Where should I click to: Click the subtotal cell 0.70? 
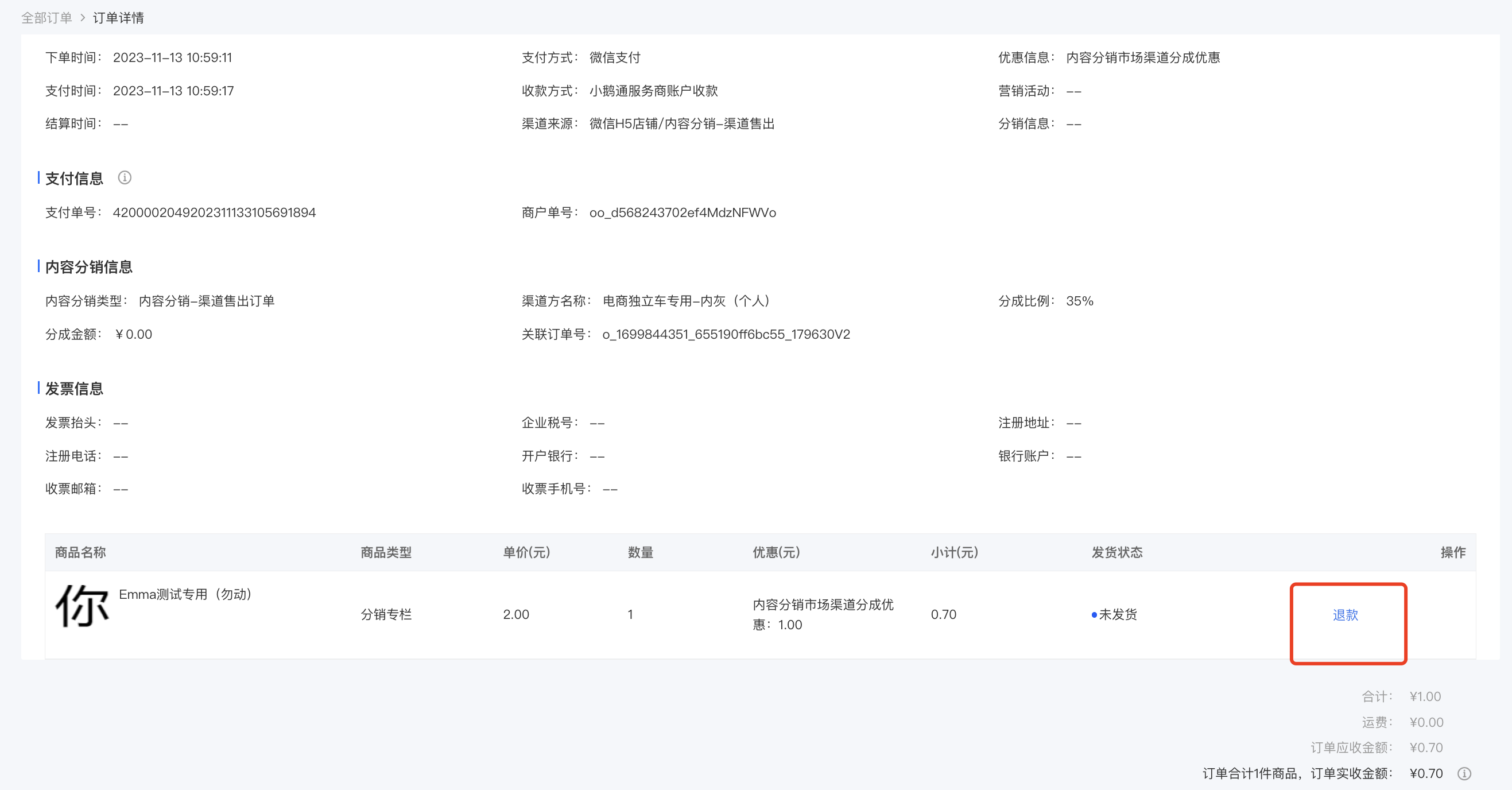click(944, 614)
